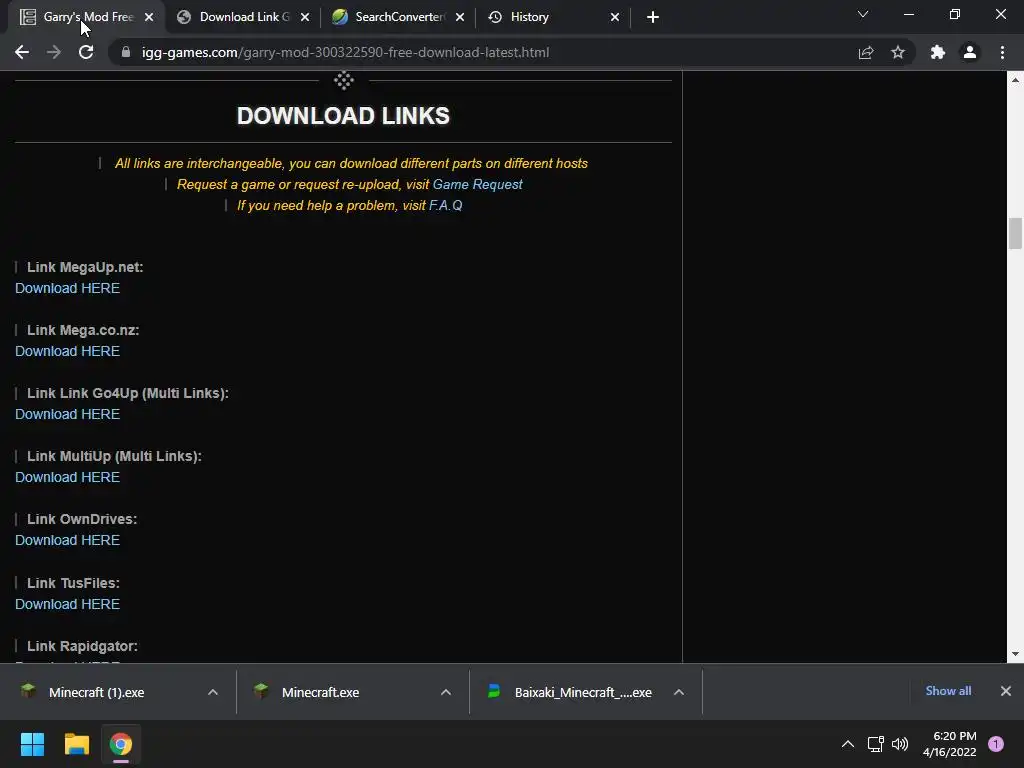Screen dimensions: 1024x768
Task: Open the Minecraft (1).exe download
Action: click(97, 692)
